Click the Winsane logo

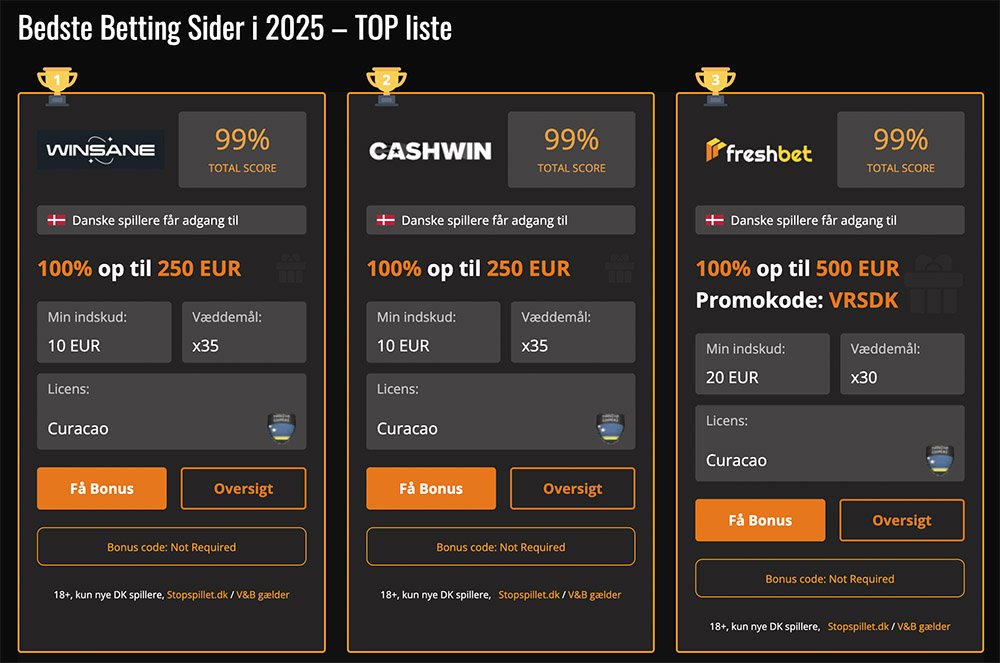pos(100,148)
